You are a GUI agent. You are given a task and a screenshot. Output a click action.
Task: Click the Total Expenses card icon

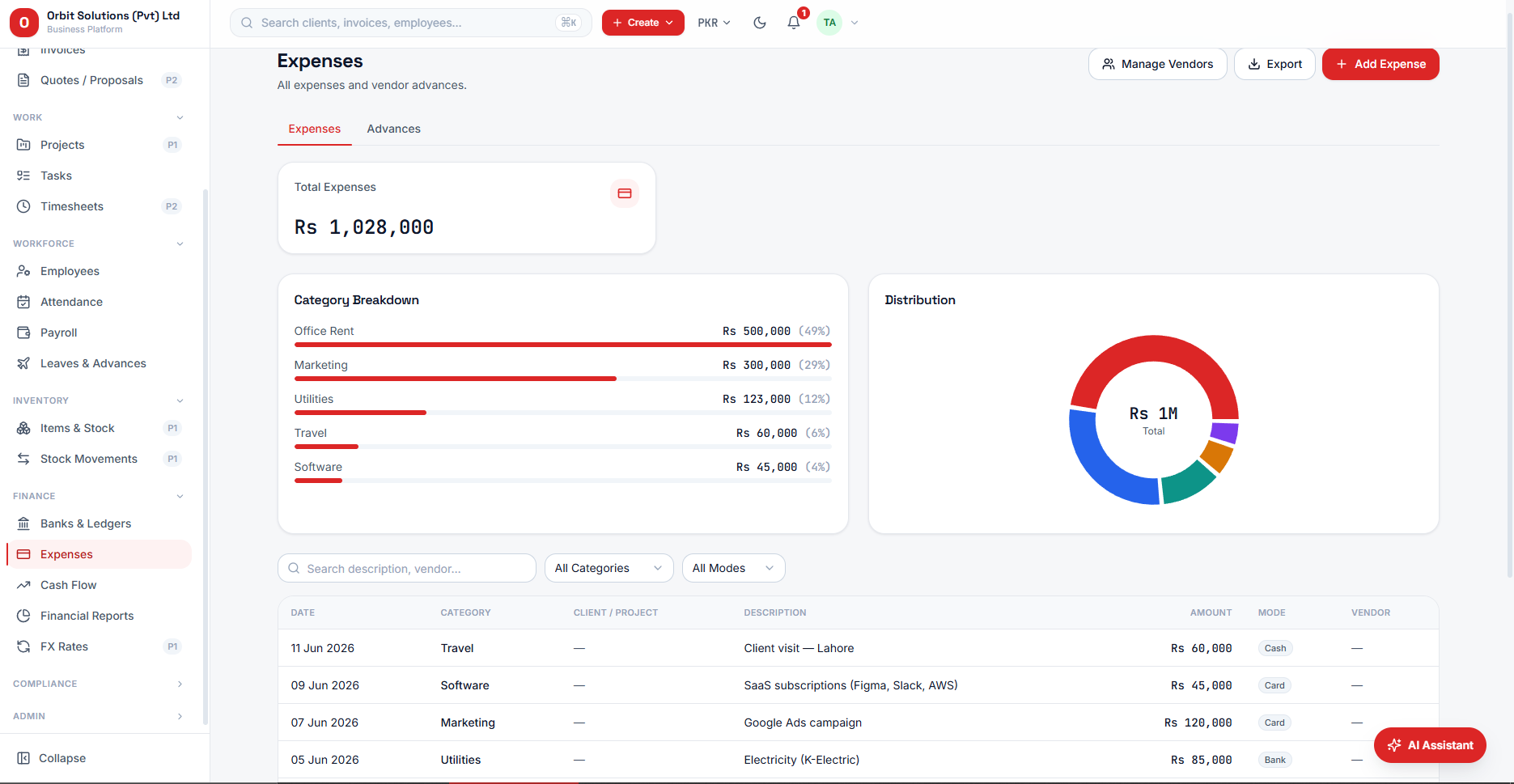tap(625, 193)
